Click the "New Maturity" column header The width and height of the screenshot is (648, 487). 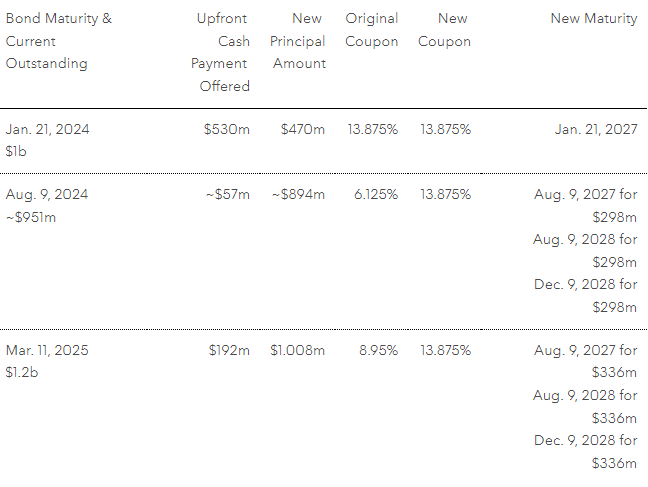coord(593,19)
